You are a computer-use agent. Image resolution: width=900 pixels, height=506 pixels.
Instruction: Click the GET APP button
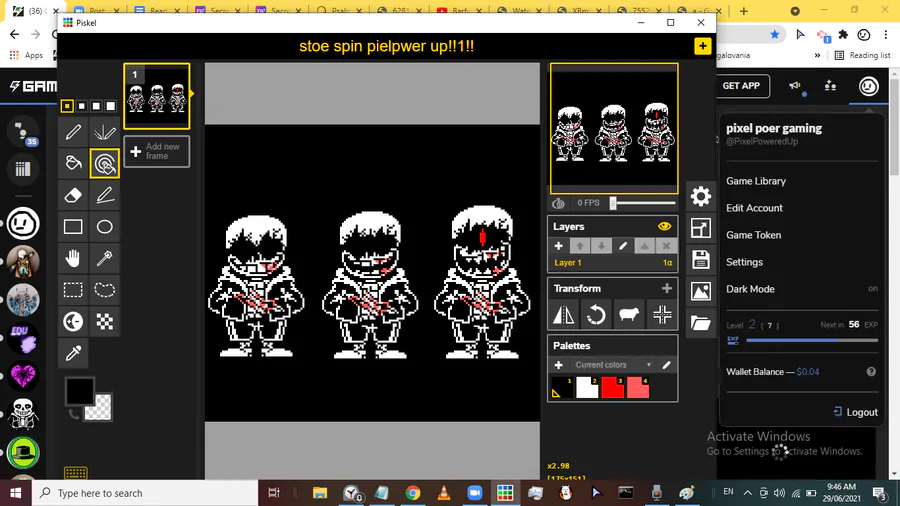(x=741, y=86)
